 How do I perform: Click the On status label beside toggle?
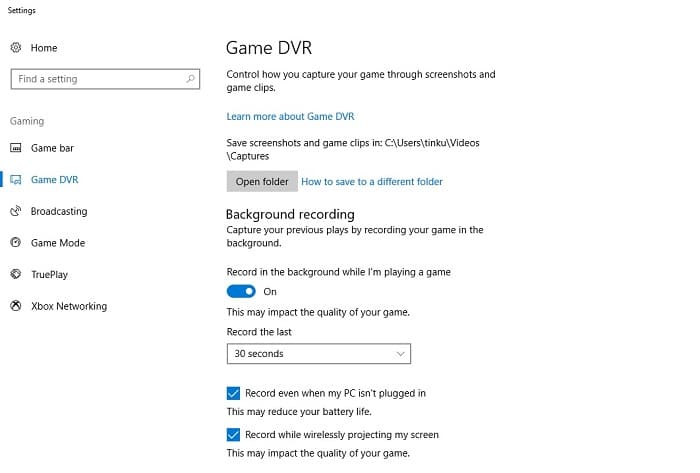(270, 291)
